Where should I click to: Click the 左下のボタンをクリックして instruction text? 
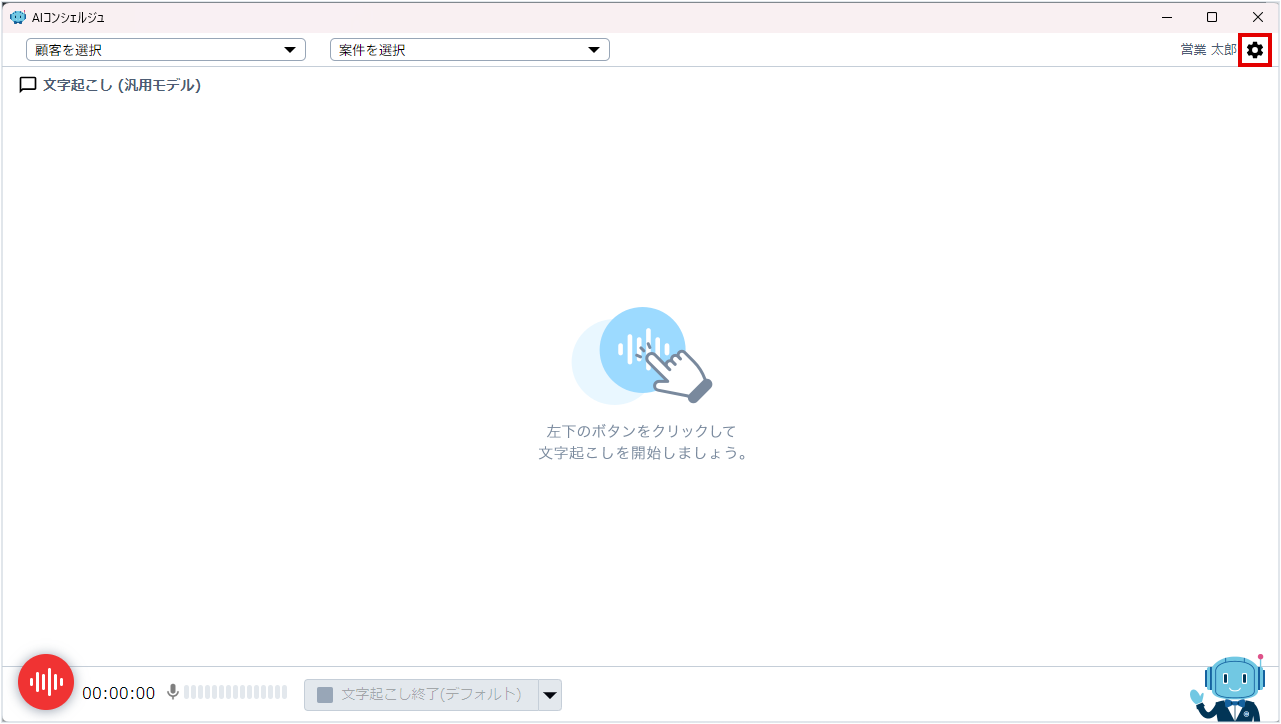[641, 431]
